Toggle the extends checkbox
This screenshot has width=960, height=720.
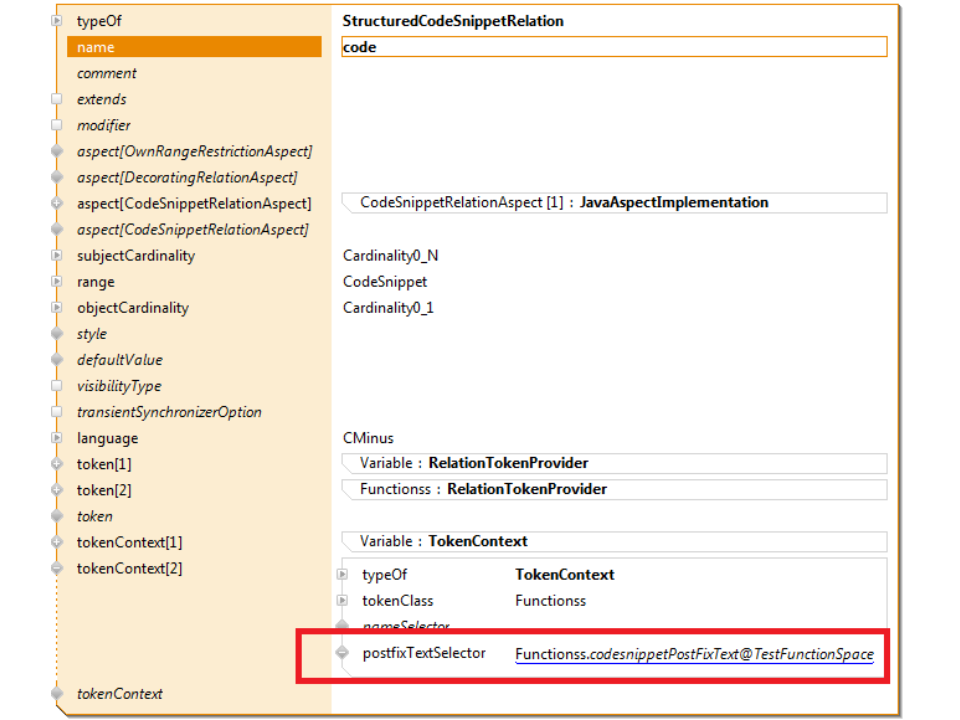coord(57,100)
